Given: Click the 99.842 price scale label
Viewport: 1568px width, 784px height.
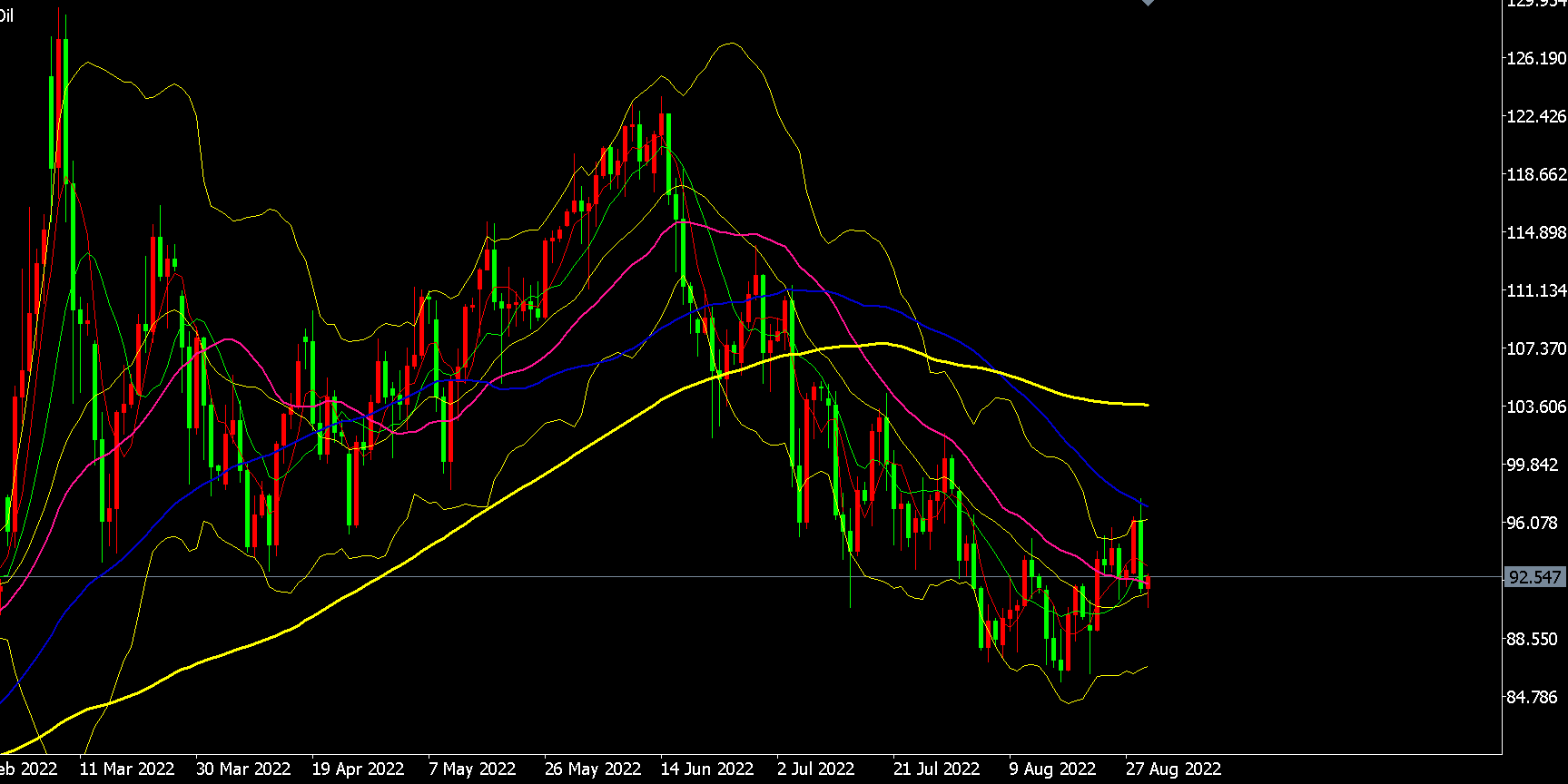Looking at the screenshot, I should [1532, 465].
